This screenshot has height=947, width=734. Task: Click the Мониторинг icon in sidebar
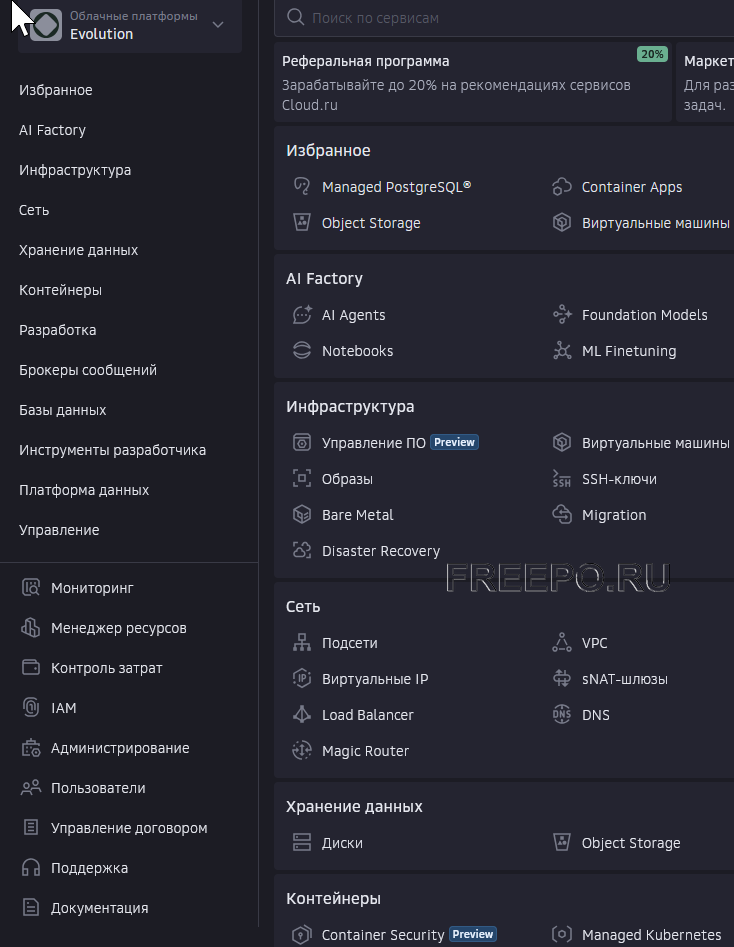(x=31, y=588)
